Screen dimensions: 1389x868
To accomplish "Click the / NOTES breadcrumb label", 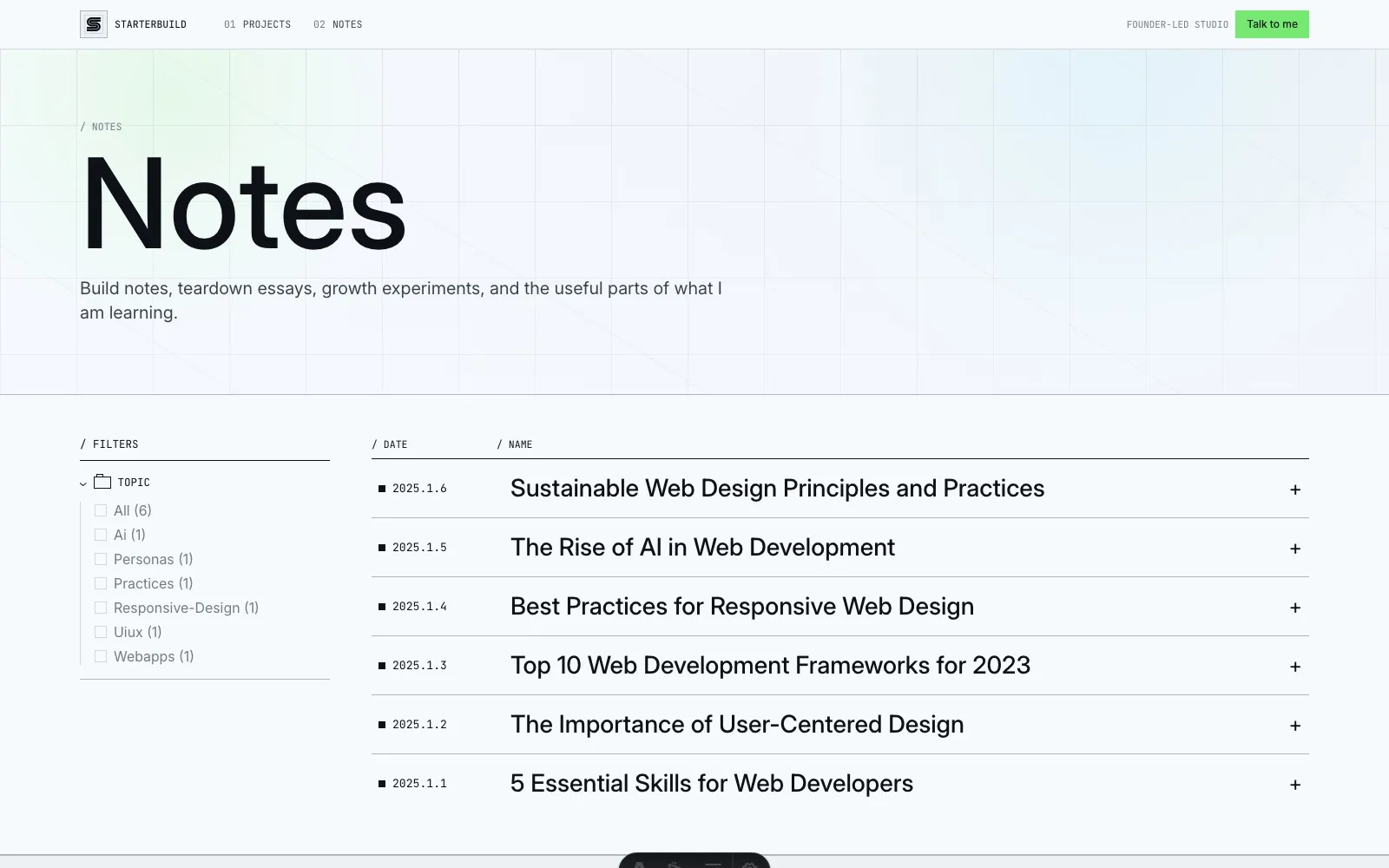I will click(x=101, y=127).
